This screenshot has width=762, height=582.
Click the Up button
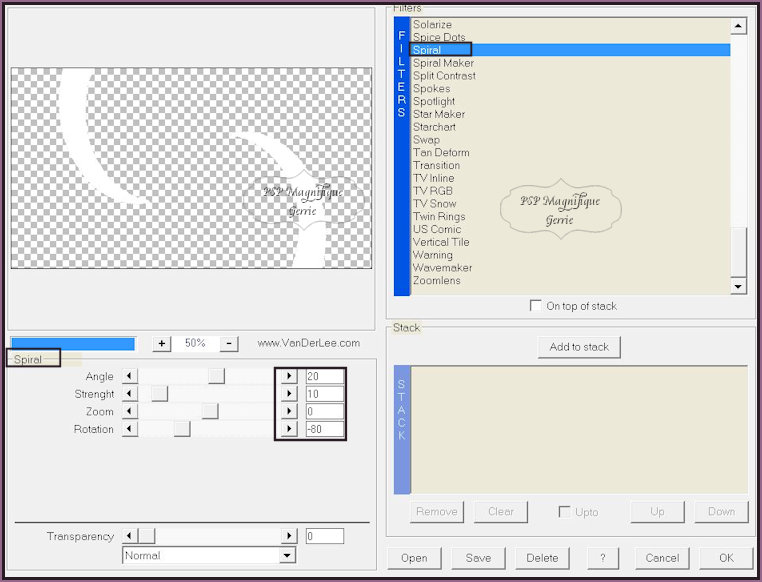[x=657, y=512]
